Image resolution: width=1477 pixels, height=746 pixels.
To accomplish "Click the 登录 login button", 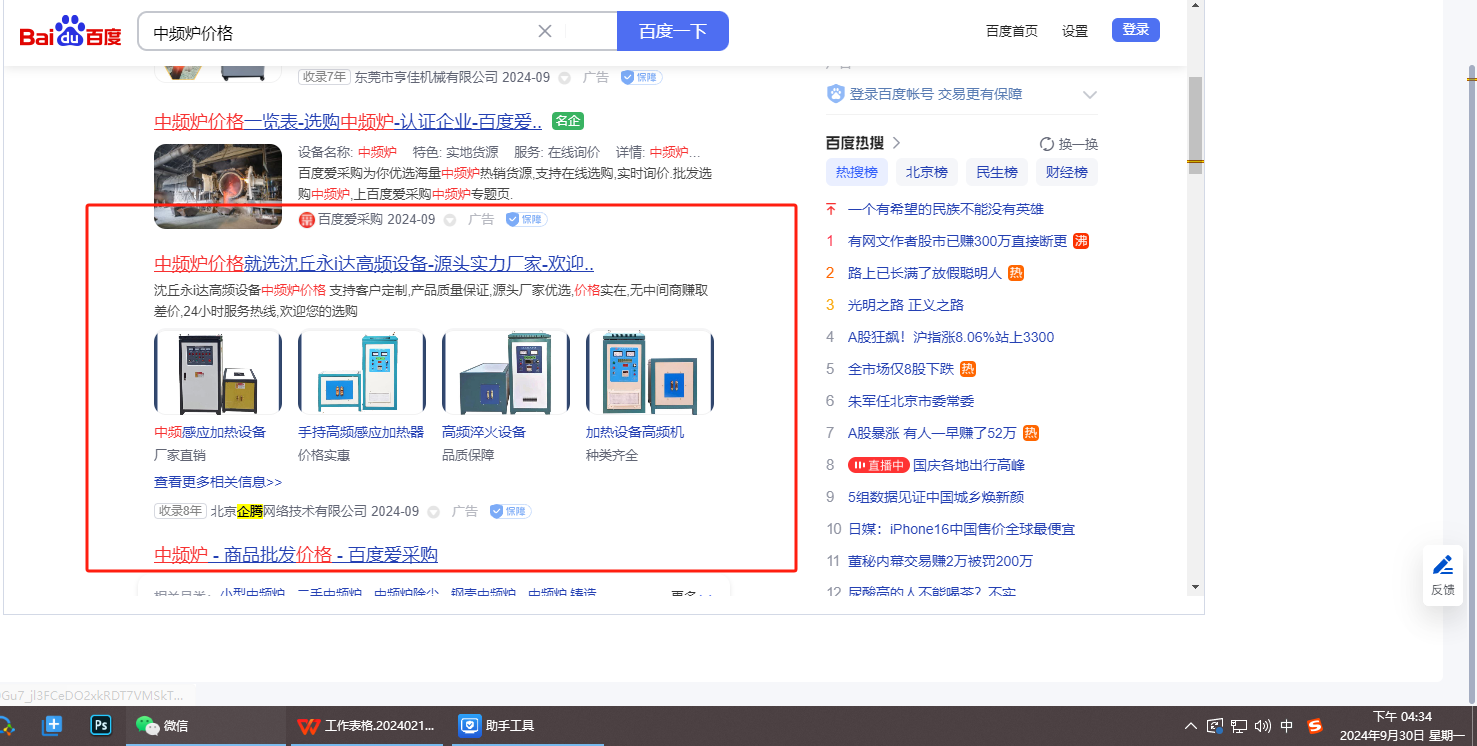I will pyautogui.click(x=1136, y=30).
